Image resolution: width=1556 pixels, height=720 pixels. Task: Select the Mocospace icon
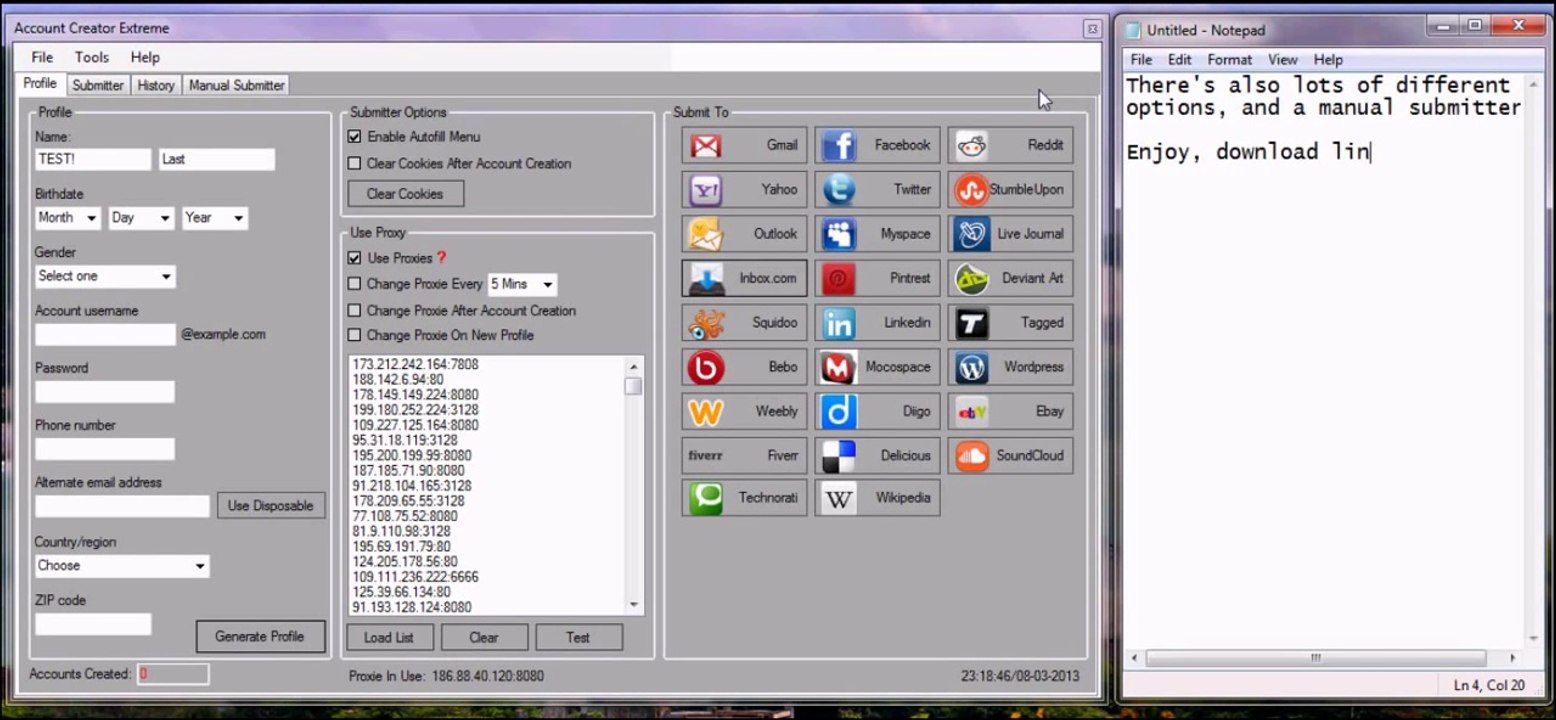pos(838,367)
